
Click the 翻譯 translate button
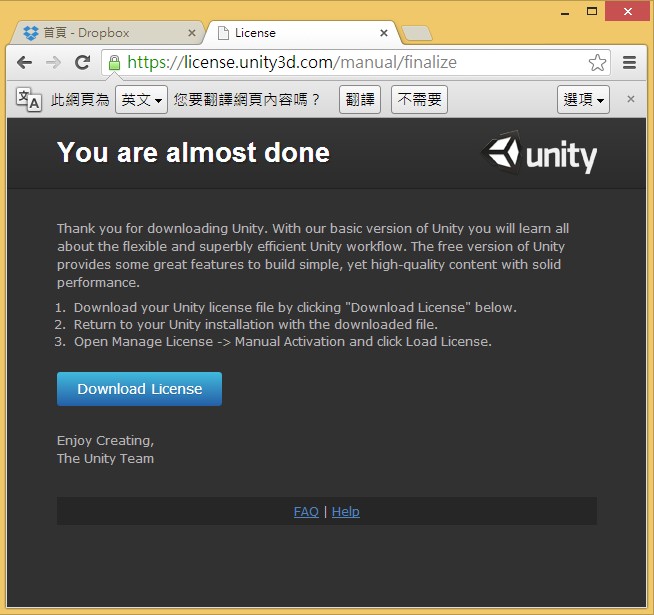point(360,99)
